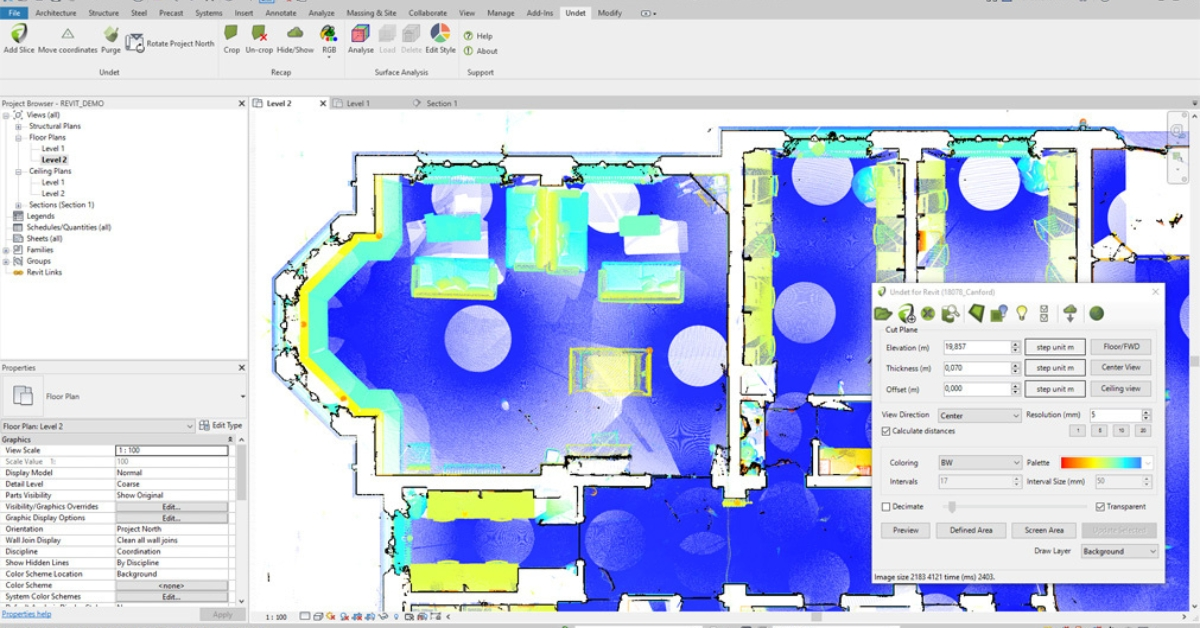Click the cloud download arrow icon

(x=1070, y=313)
